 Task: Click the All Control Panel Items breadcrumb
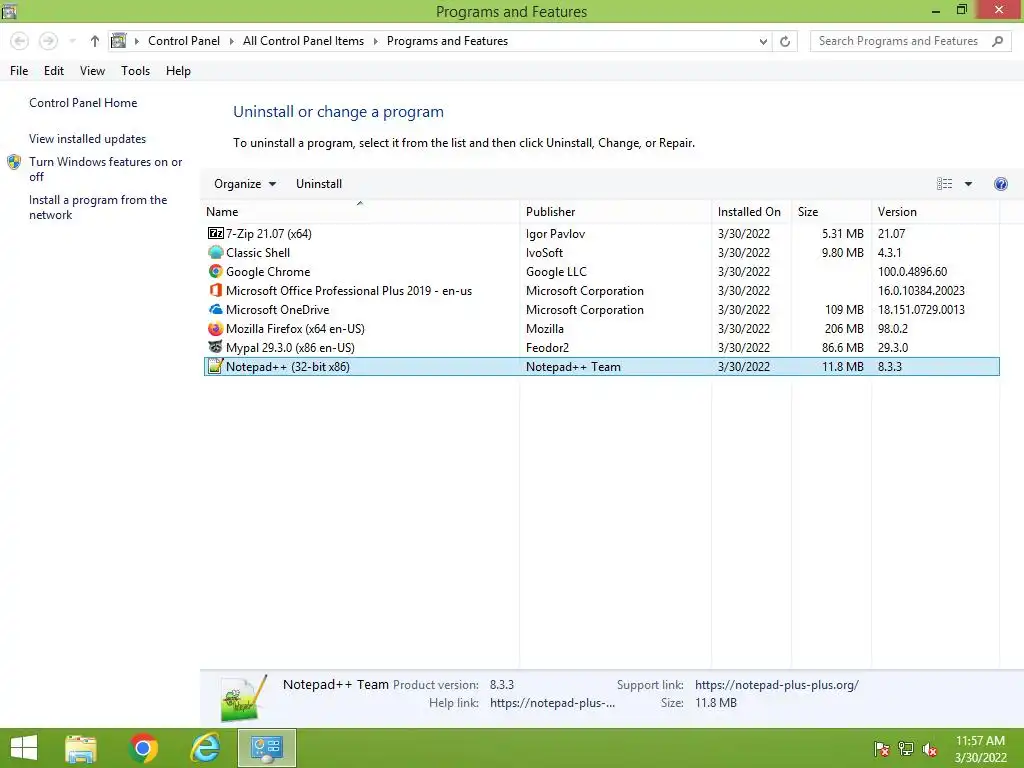pos(303,41)
